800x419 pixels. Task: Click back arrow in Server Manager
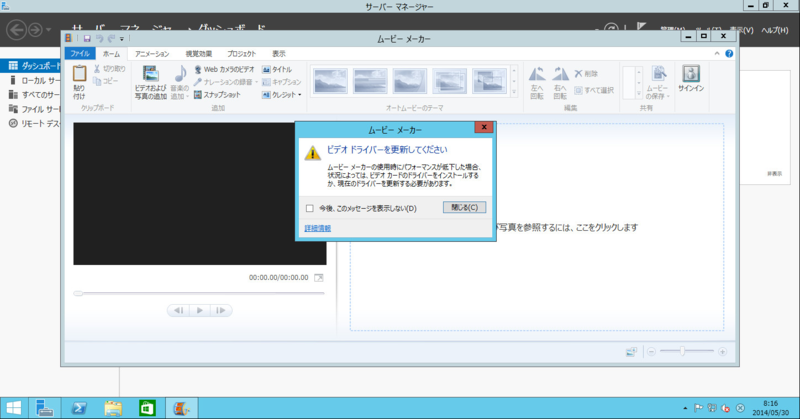coord(16,30)
